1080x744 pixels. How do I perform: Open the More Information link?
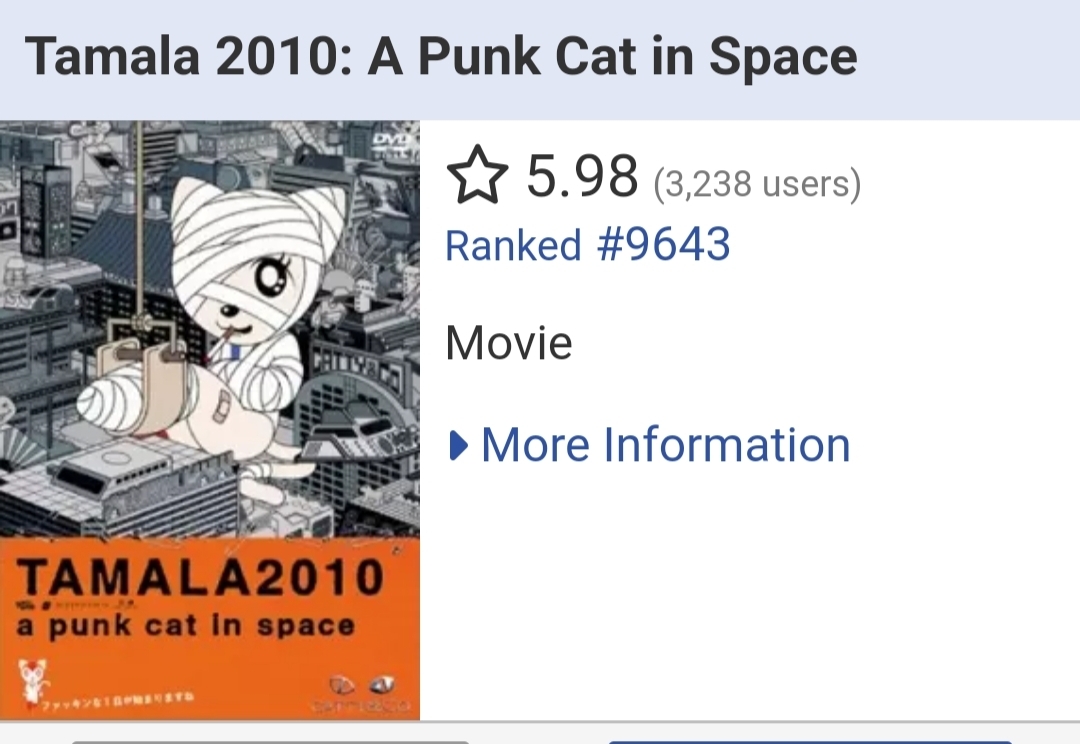click(665, 446)
